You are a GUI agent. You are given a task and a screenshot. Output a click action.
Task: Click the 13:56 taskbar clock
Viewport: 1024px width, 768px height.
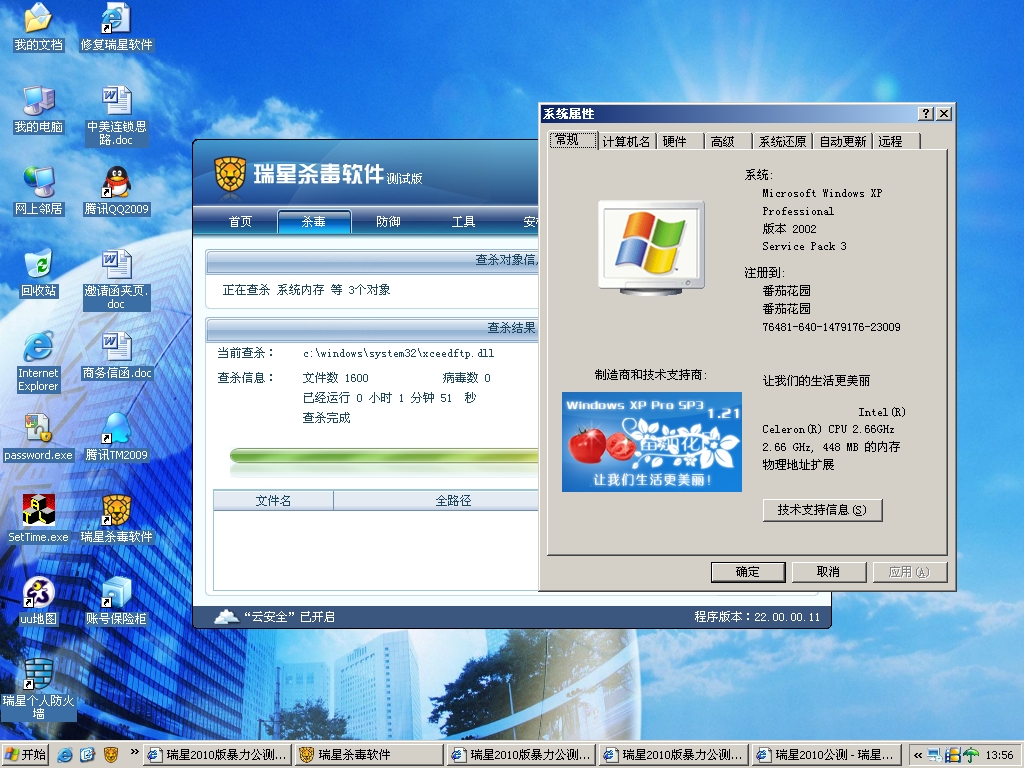coord(999,756)
